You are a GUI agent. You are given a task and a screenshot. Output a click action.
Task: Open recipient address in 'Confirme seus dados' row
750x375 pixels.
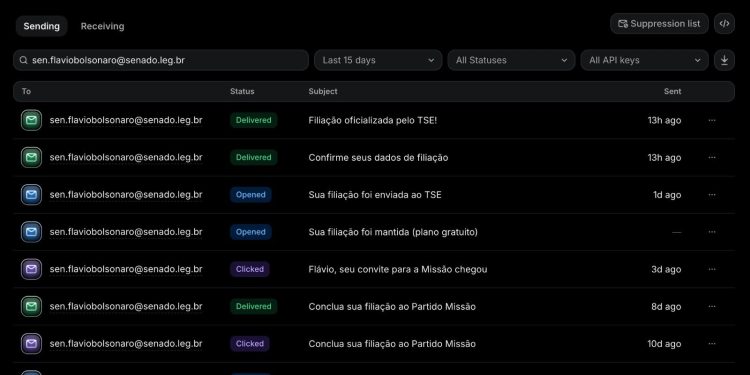tap(126, 157)
